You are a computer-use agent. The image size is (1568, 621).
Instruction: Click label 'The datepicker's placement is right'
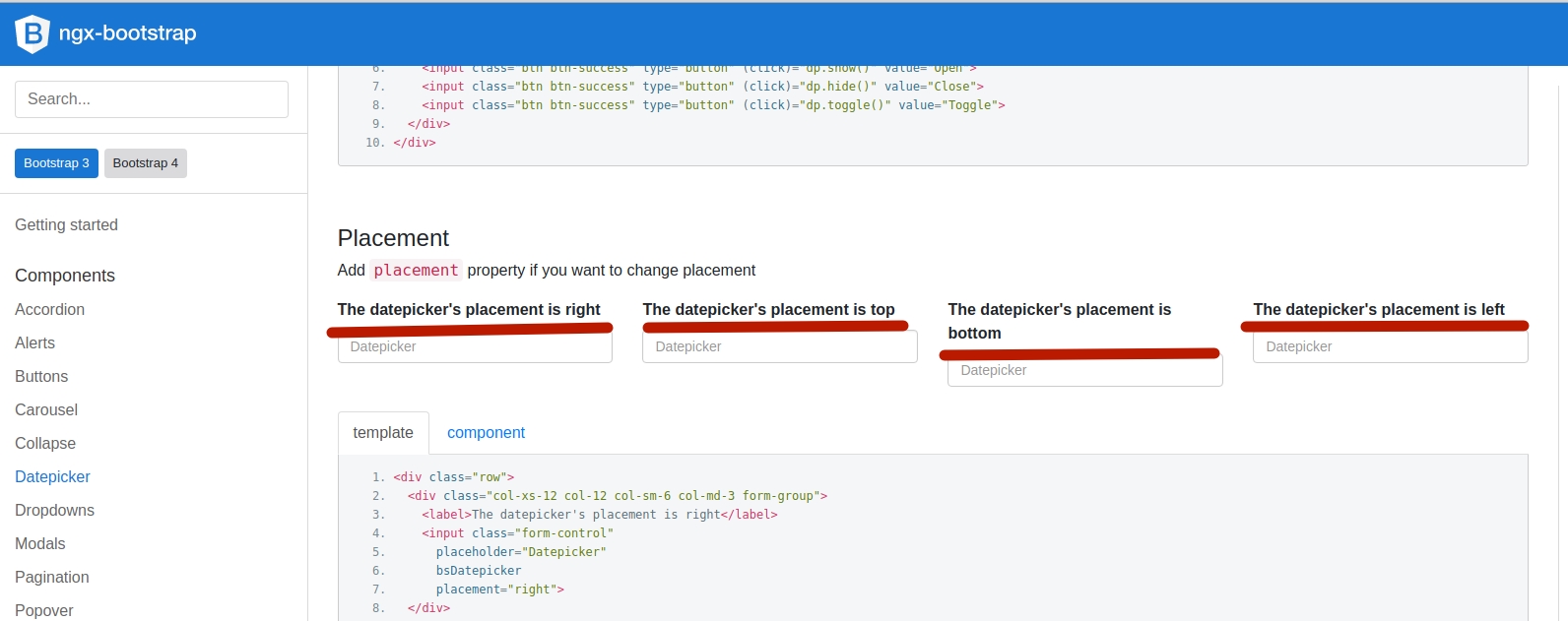coord(469,310)
